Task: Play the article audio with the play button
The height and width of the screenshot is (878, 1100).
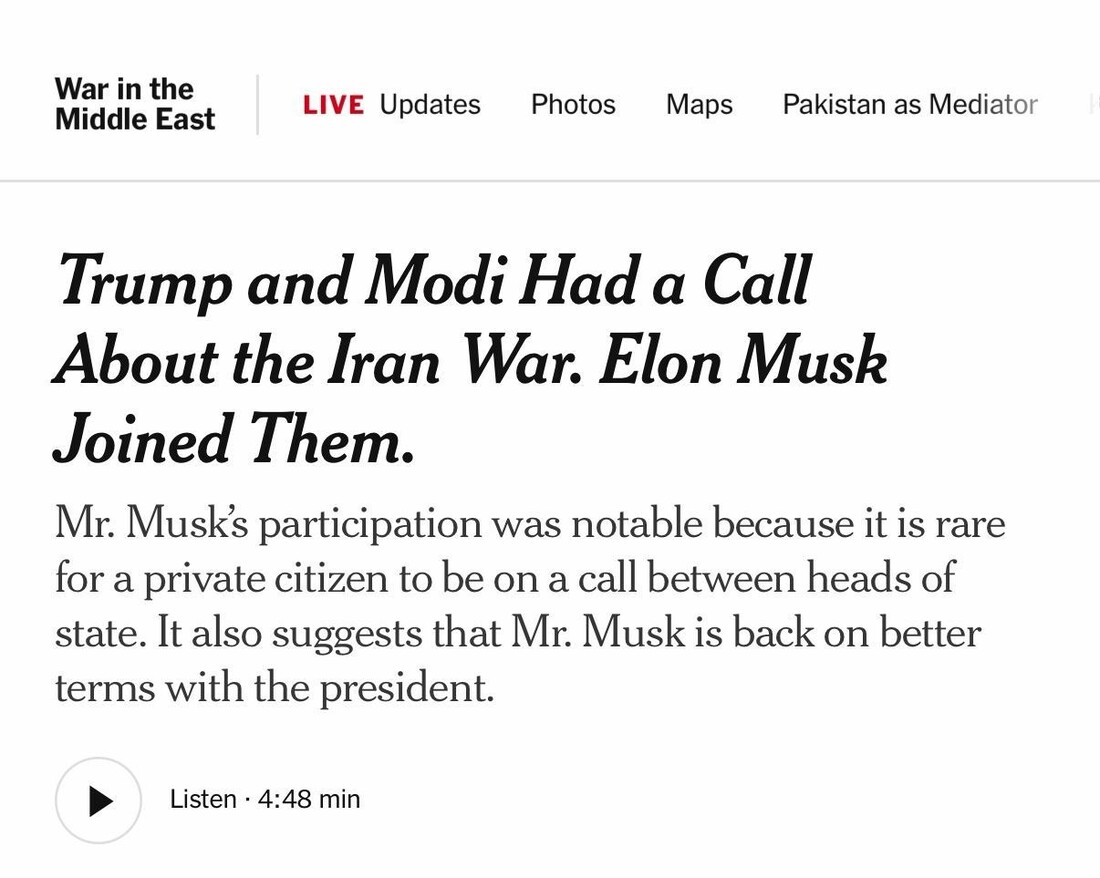Action: pos(98,800)
